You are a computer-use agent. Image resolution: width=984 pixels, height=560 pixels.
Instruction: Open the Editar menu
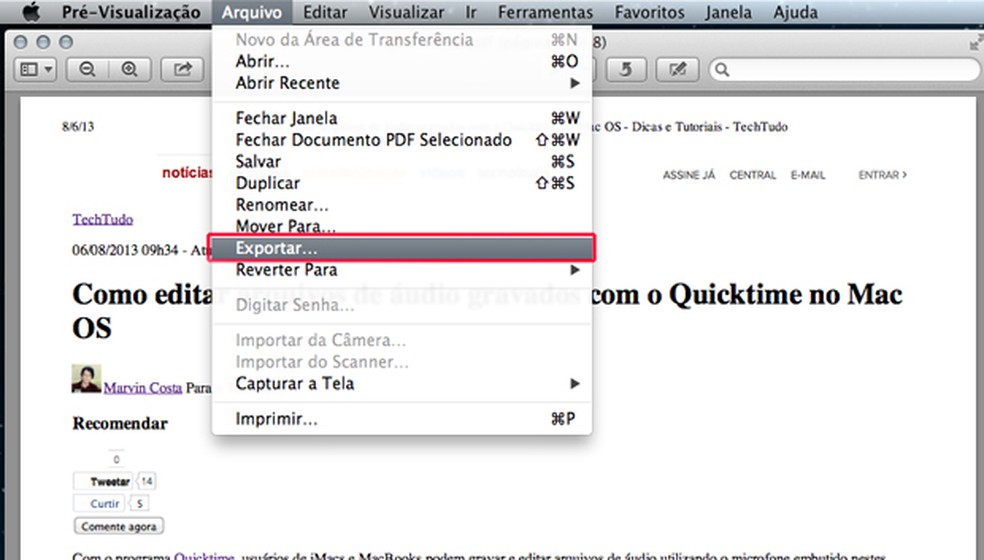pyautogui.click(x=325, y=12)
